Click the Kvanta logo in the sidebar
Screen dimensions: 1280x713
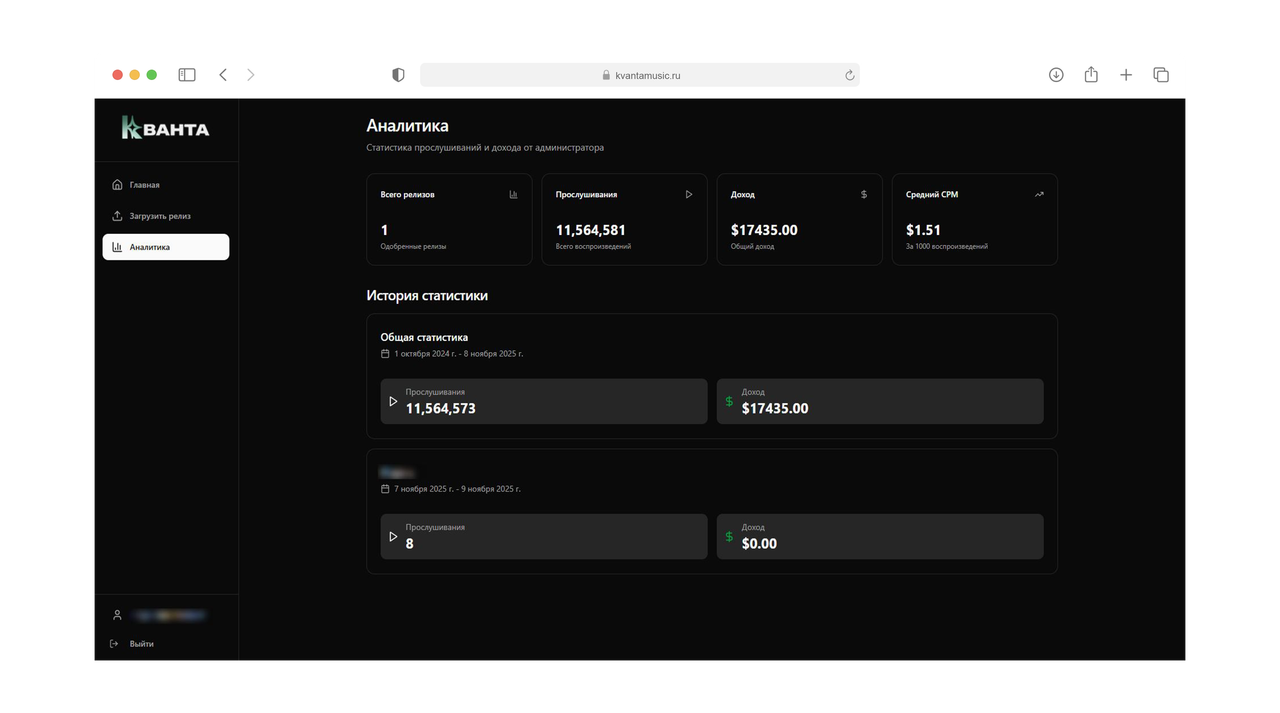165,127
